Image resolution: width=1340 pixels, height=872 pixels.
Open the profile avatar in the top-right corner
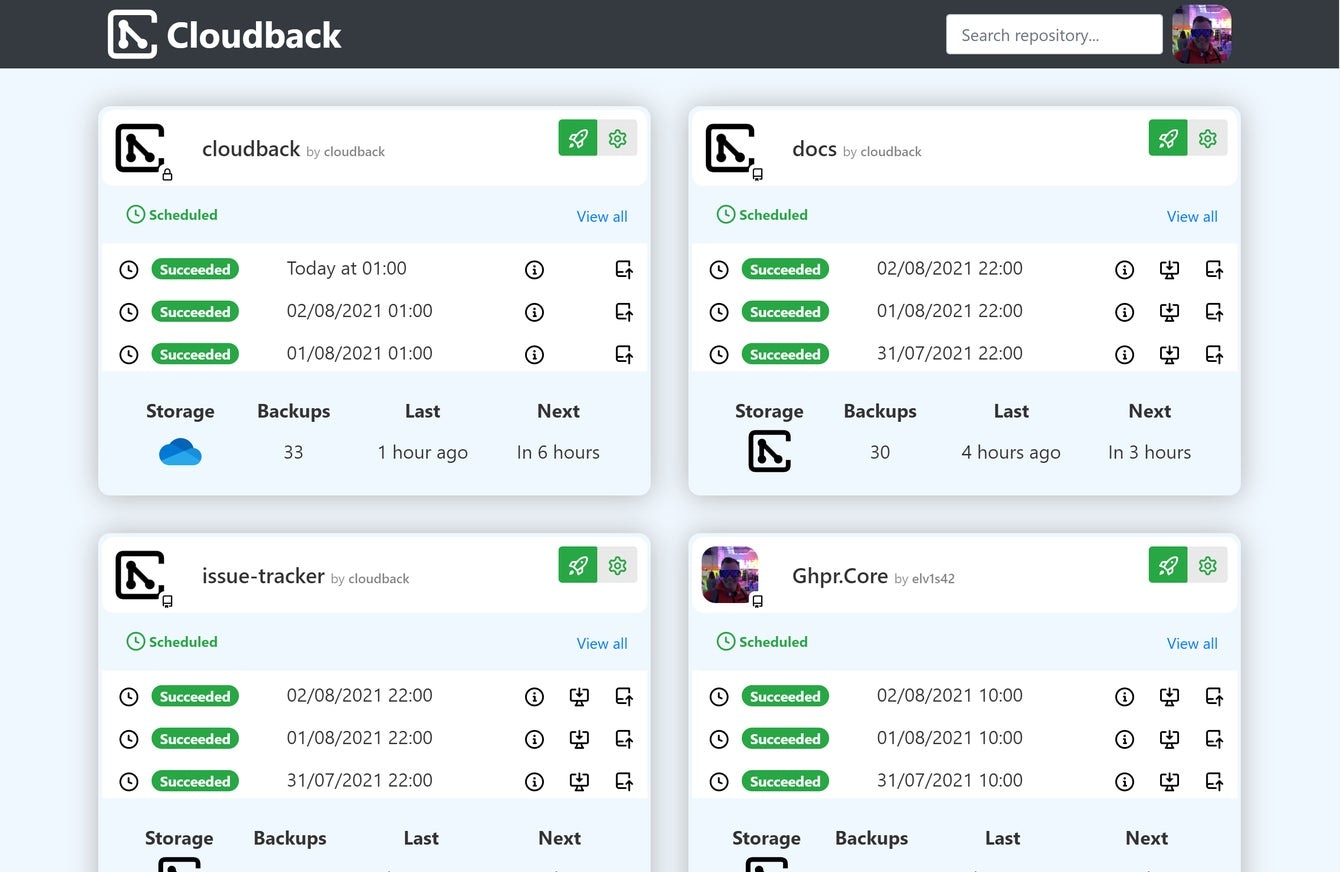tap(1201, 34)
